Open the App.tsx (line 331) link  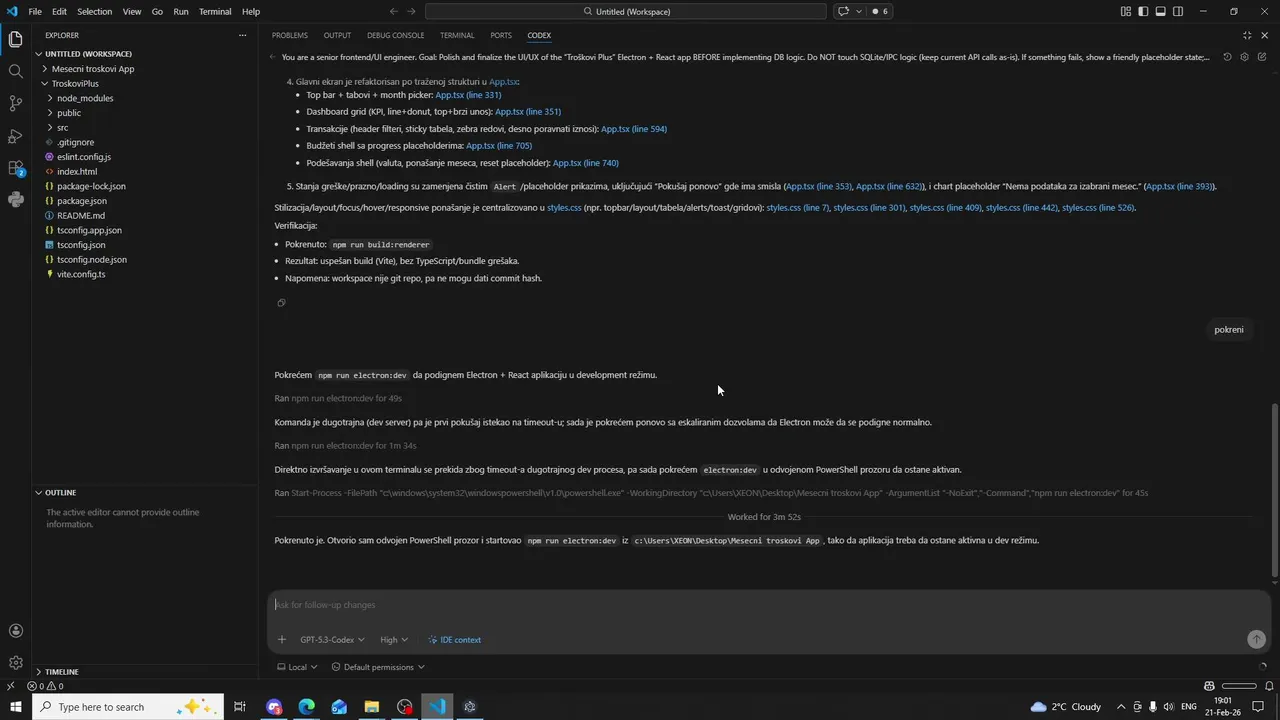(468, 95)
